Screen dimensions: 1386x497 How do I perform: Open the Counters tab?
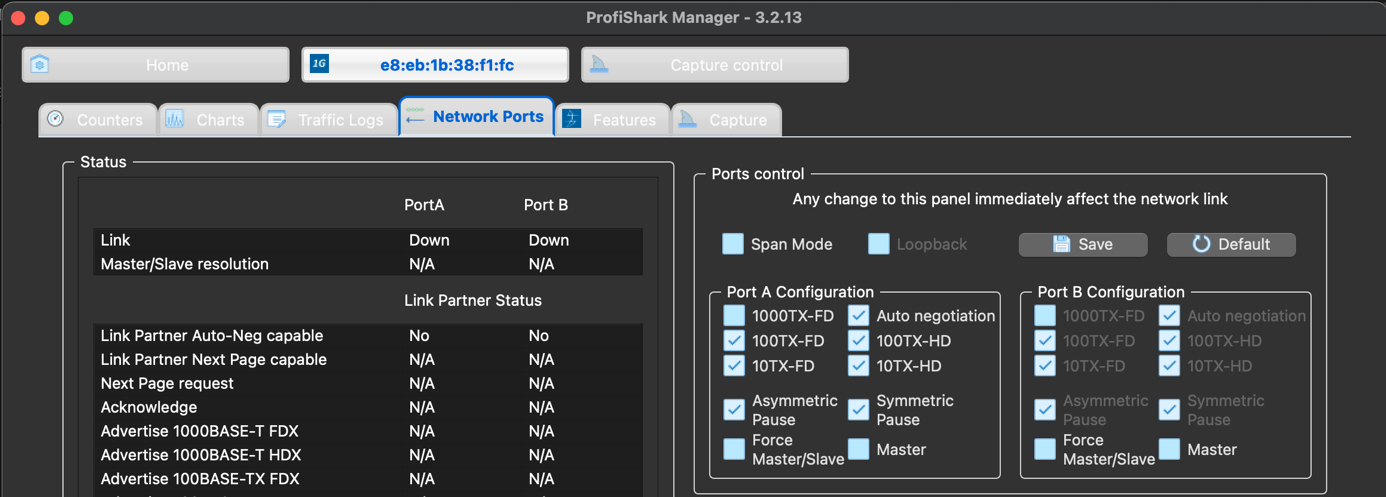tap(98, 119)
